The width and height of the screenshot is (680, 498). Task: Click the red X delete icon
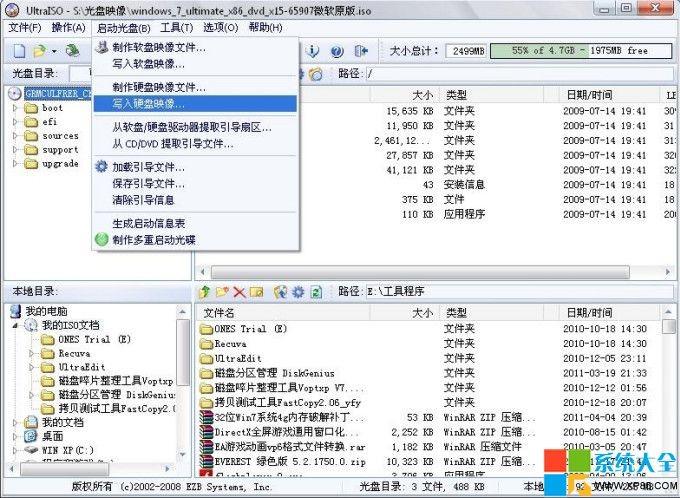point(239,292)
